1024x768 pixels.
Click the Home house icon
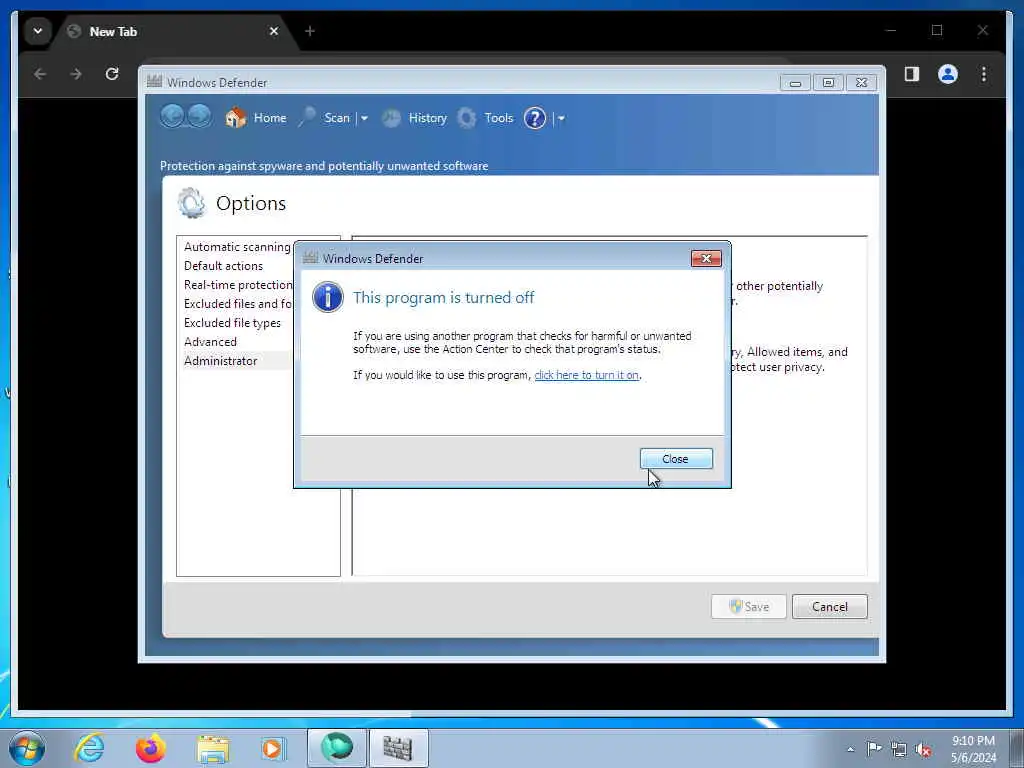[236, 118]
